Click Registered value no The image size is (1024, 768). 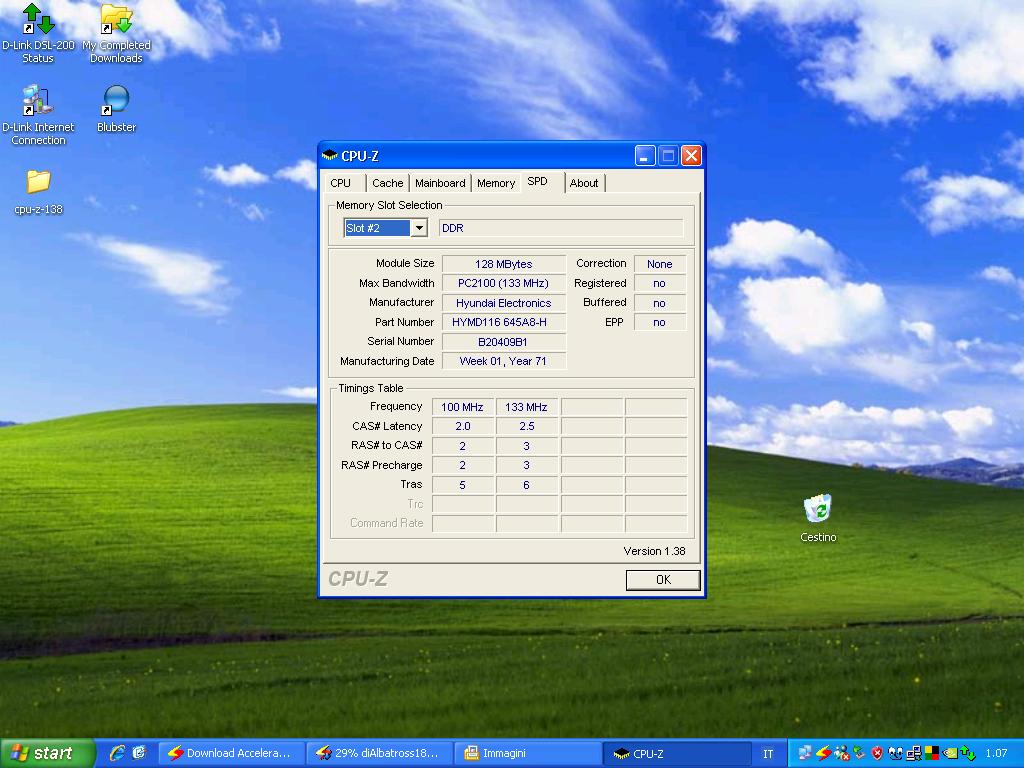coord(660,283)
